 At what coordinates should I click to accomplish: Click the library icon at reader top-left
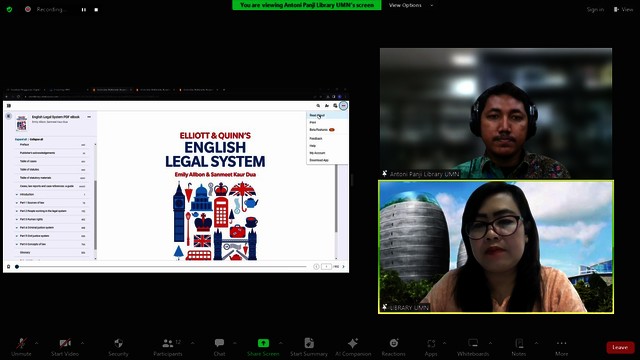[9, 106]
